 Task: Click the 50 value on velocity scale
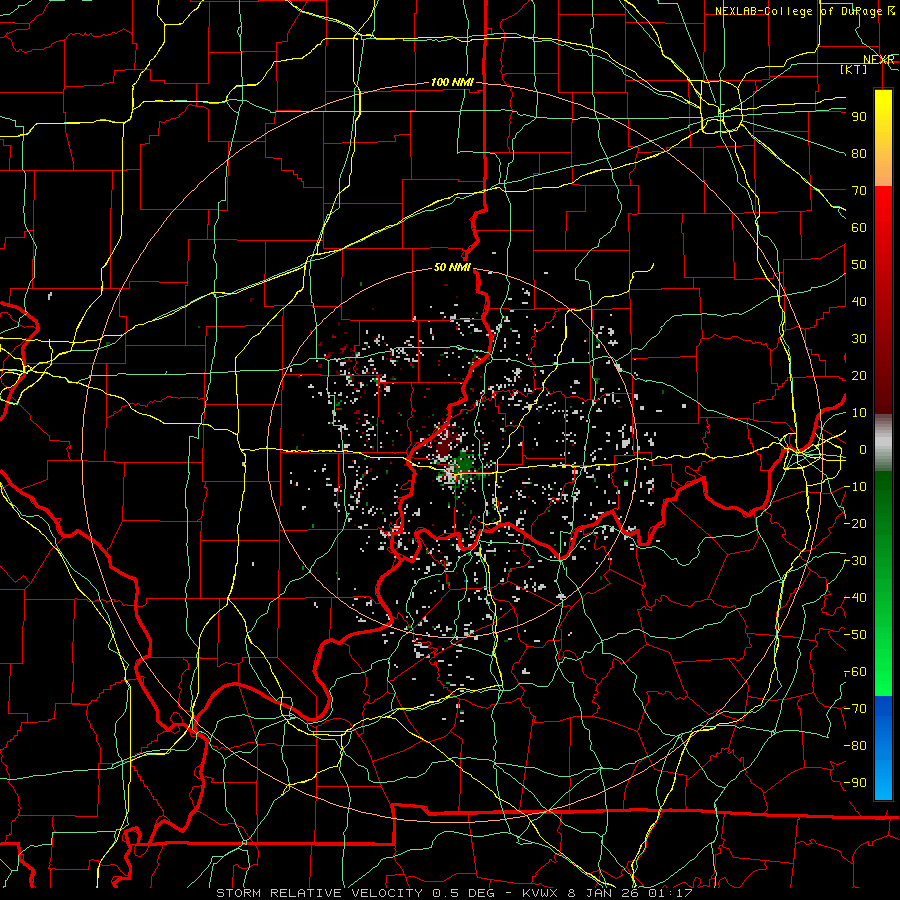(x=859, y=265)
